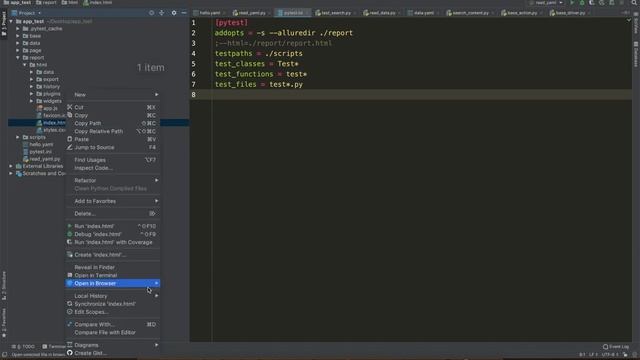Screen dimensions: 640x360
Task: Select Copy in the context menu
Action: coord(113,116)
